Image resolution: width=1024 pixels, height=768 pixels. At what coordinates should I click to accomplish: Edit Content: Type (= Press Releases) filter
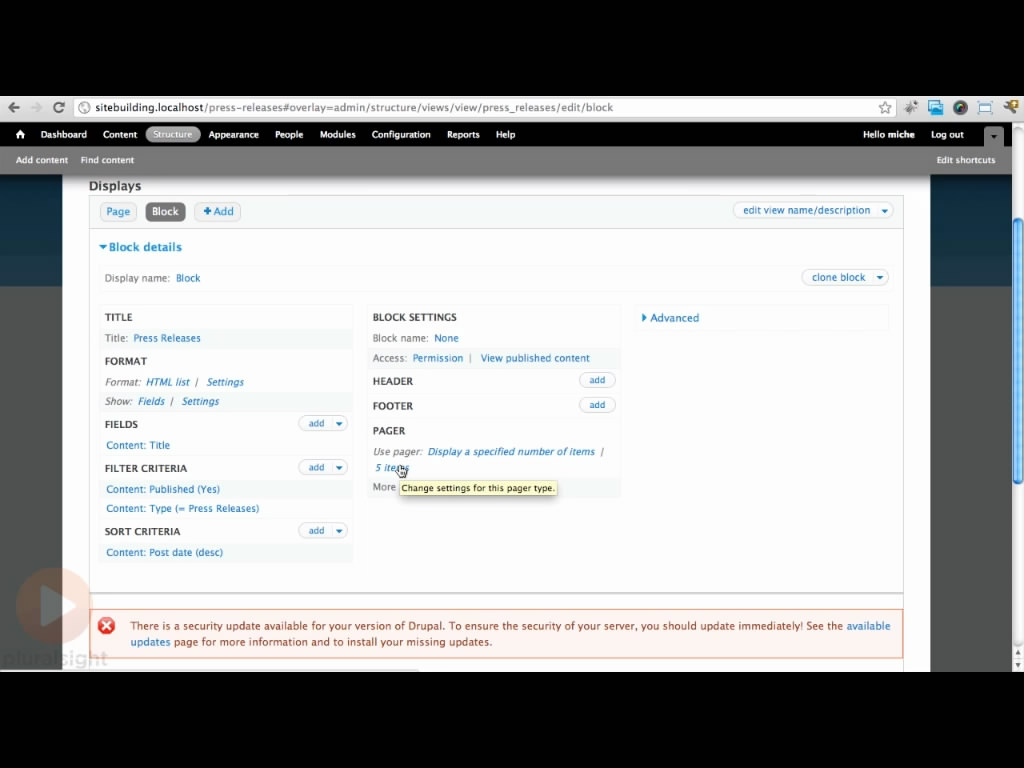point(182,509)
